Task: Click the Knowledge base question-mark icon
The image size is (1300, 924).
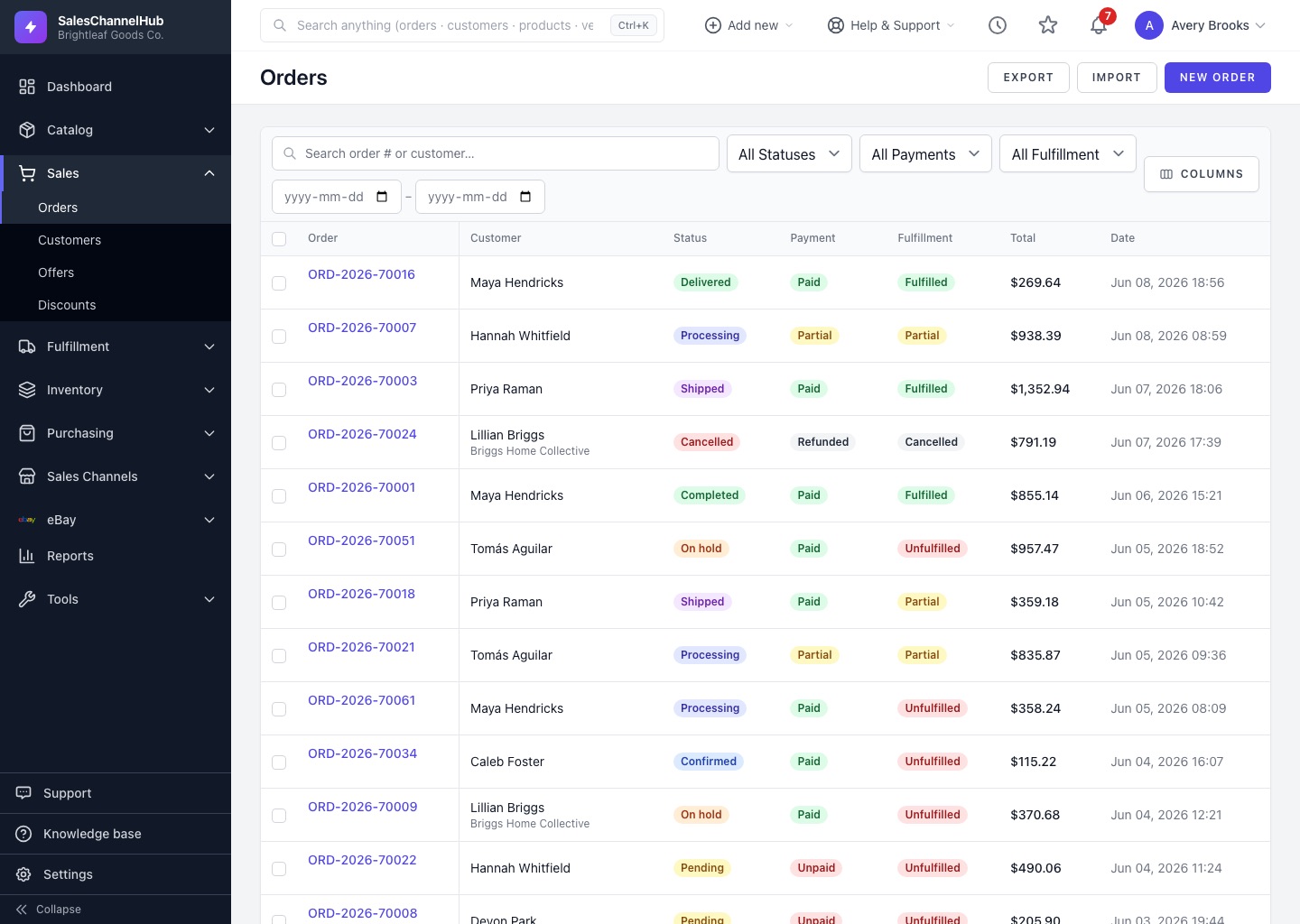Action: point(24,834)
